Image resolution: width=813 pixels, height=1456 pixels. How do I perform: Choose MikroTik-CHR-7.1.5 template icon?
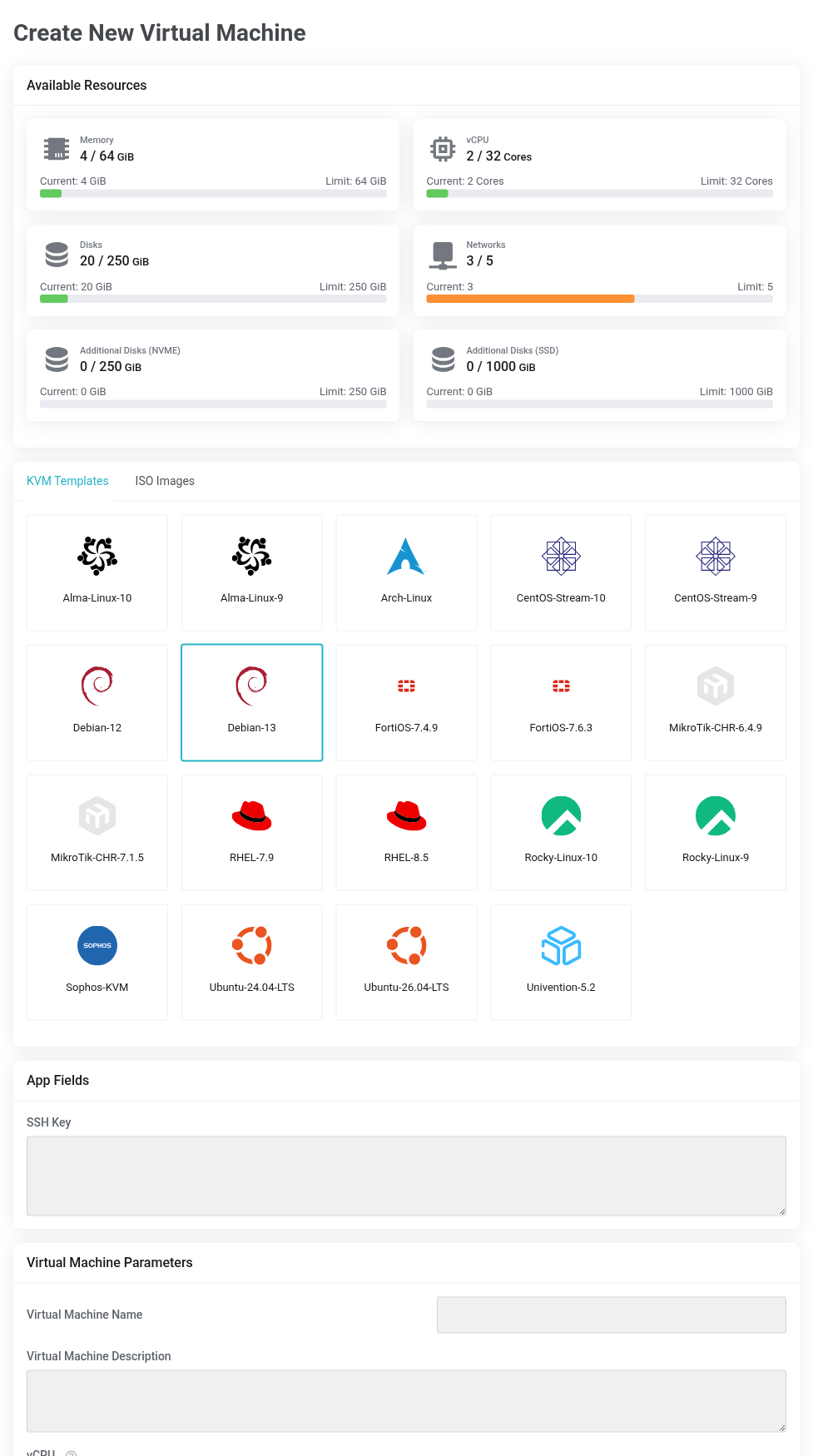pyautogui.click(x=97, y=815)
